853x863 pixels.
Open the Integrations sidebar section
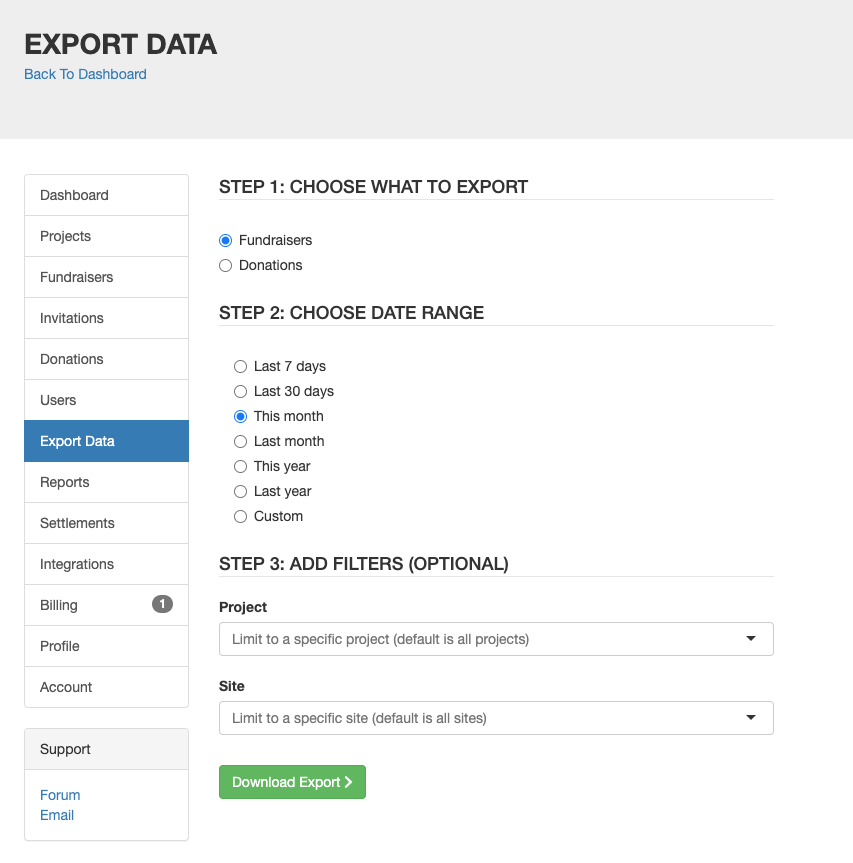coord(106,564)
